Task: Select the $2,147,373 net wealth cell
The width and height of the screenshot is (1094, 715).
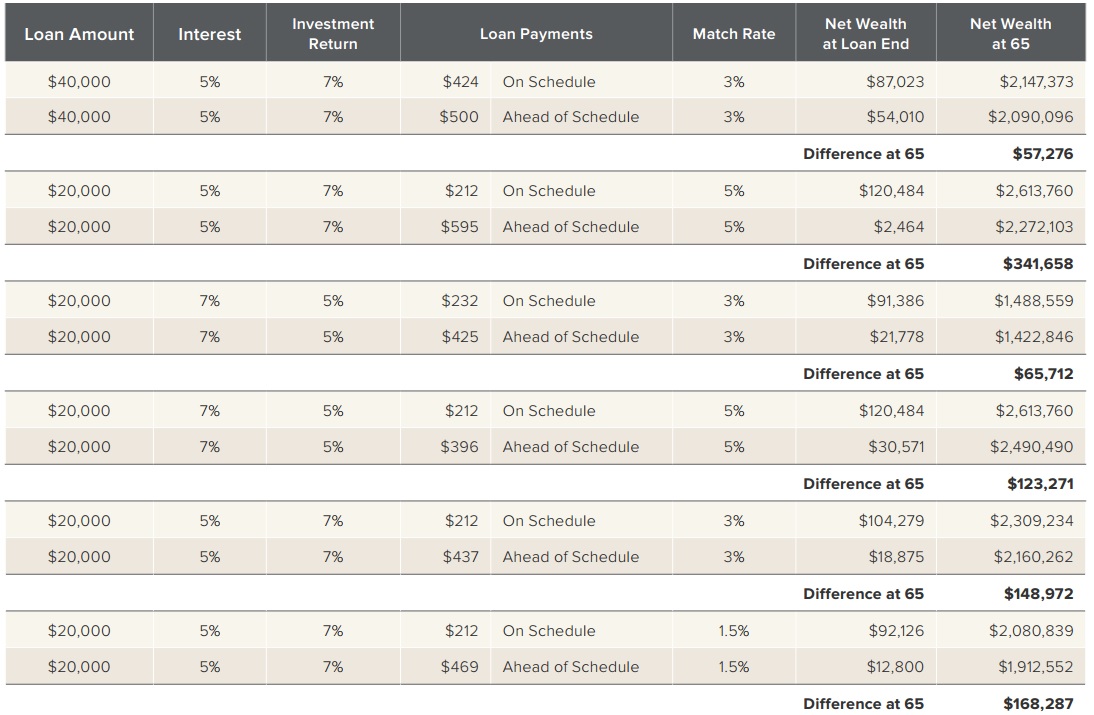Action: (1036, 82)
